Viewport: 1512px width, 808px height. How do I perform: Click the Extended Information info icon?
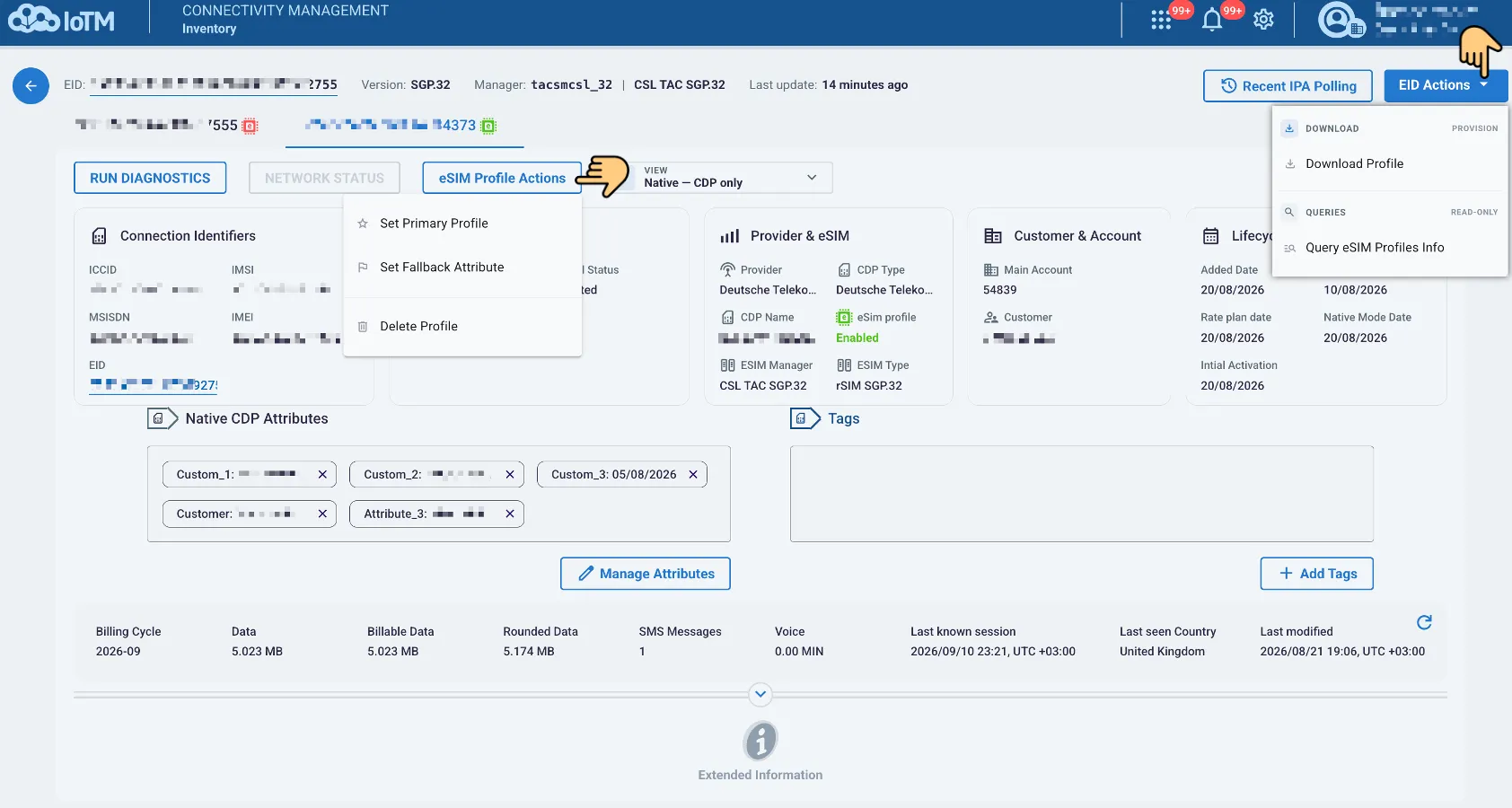pos(760,741)
